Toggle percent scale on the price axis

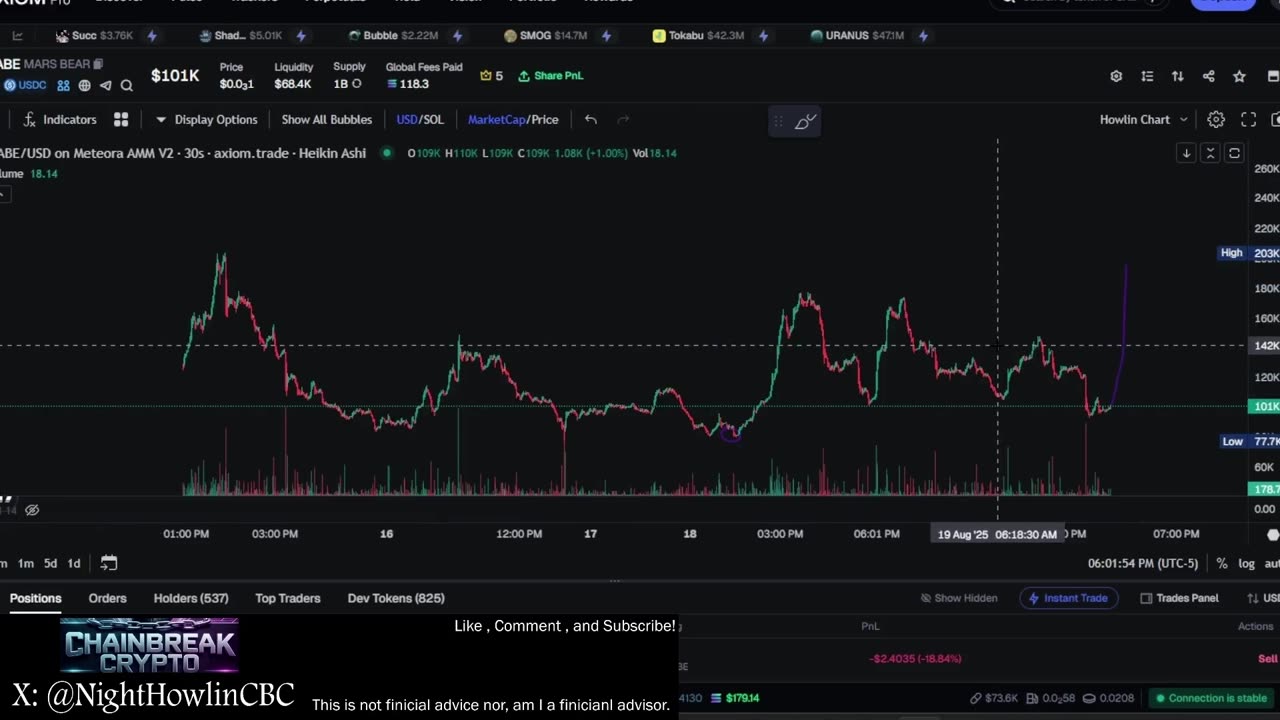click(1222, 563)
